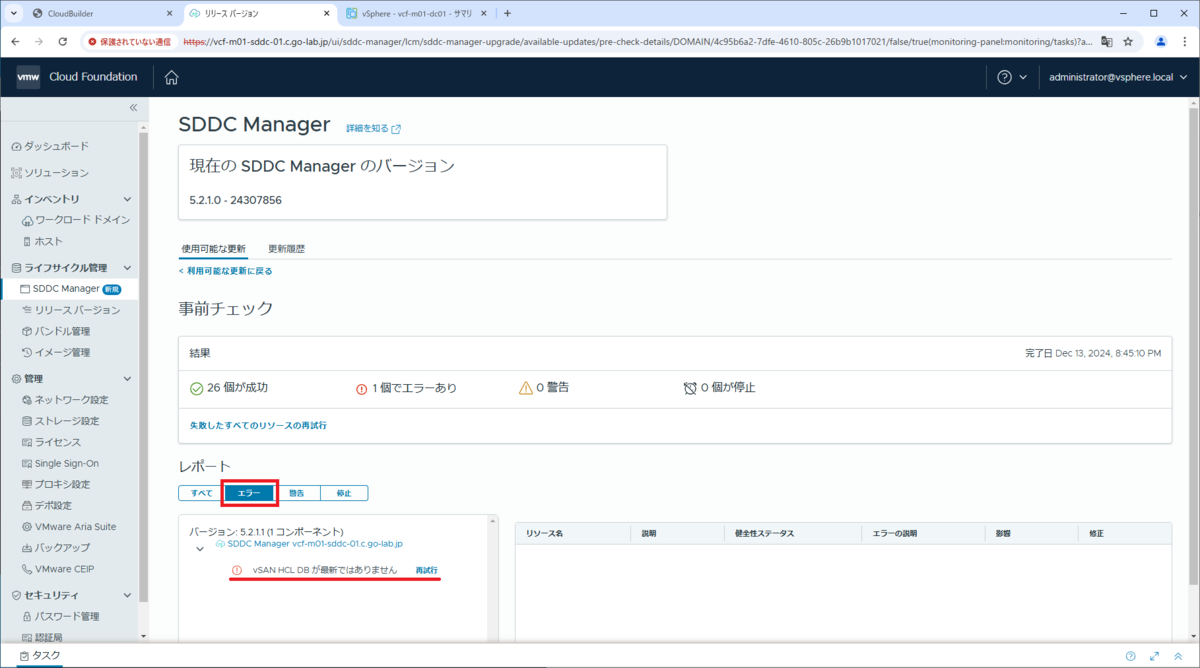Open VMware CEIP in the sidebar
The height and width of the screenshot is (668, 1200).
pyautogui.click(x=59, y=568)
